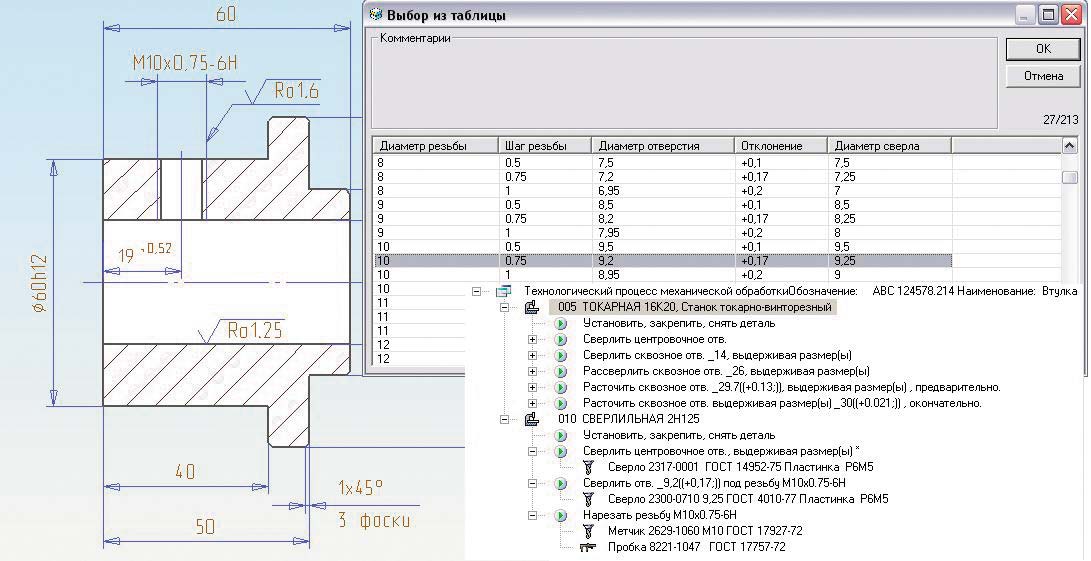This screenshot has width=1091, height=561.
Task: Collapse the Технологический процесс root node
Action: point(477,292)
